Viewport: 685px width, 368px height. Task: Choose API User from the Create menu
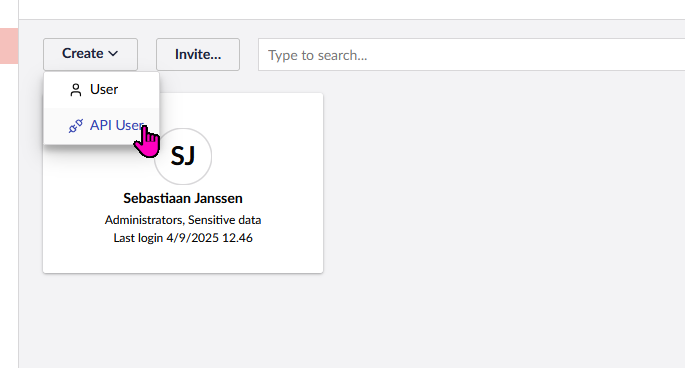click(101, 126)
